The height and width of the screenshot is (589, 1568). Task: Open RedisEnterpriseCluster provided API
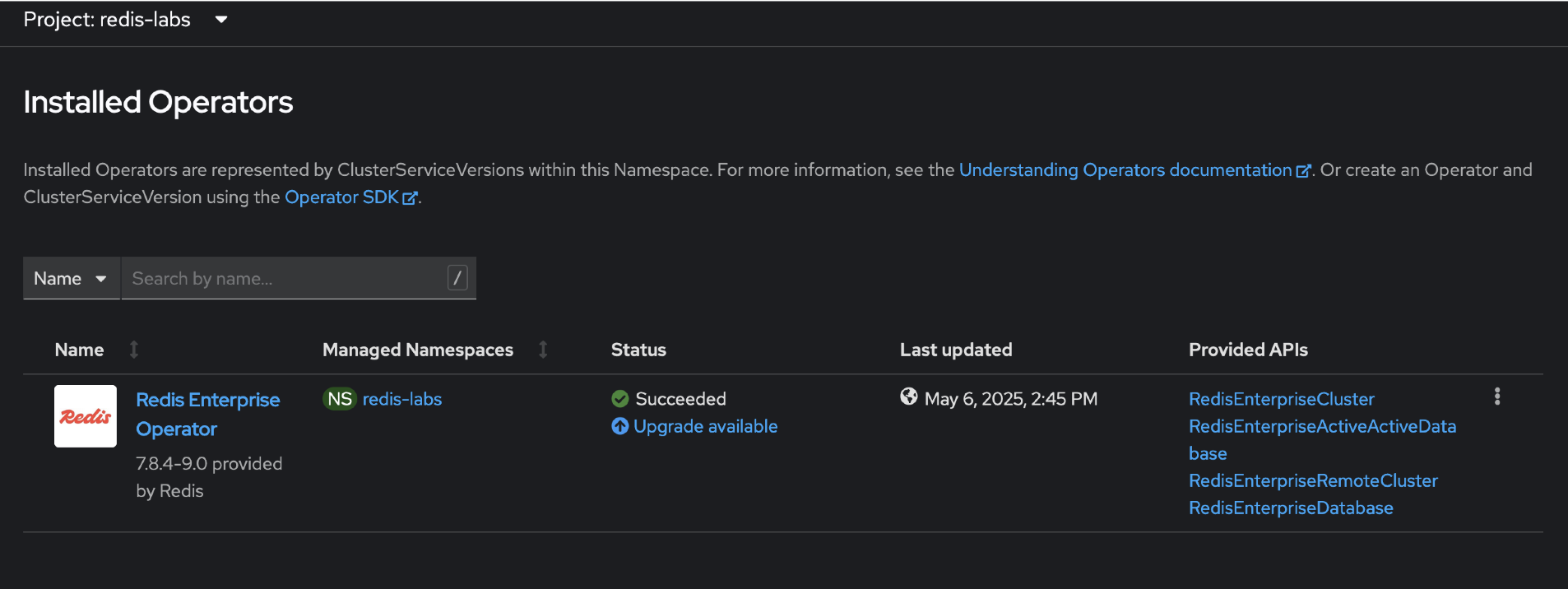[x=1281, y=399]
